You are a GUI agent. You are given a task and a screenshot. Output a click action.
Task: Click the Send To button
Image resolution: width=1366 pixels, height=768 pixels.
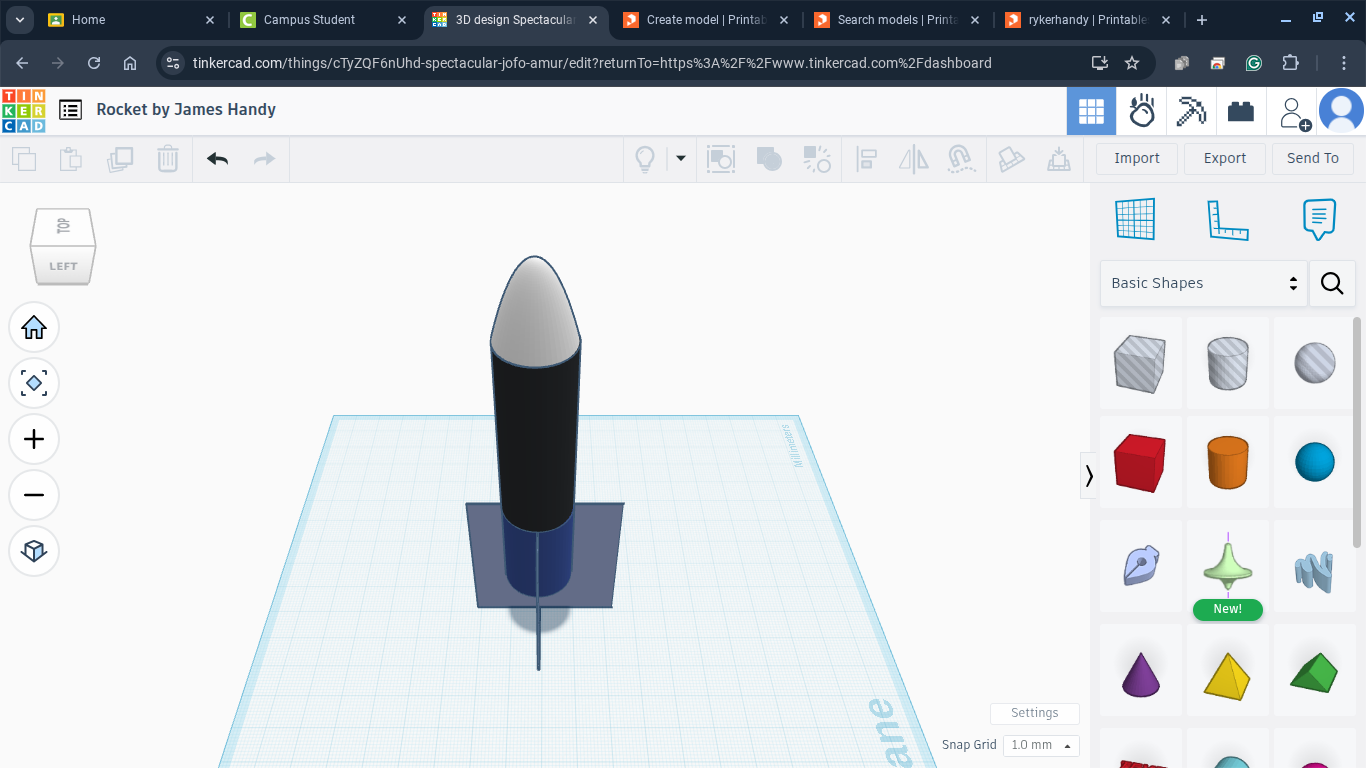coord(1313,158)
